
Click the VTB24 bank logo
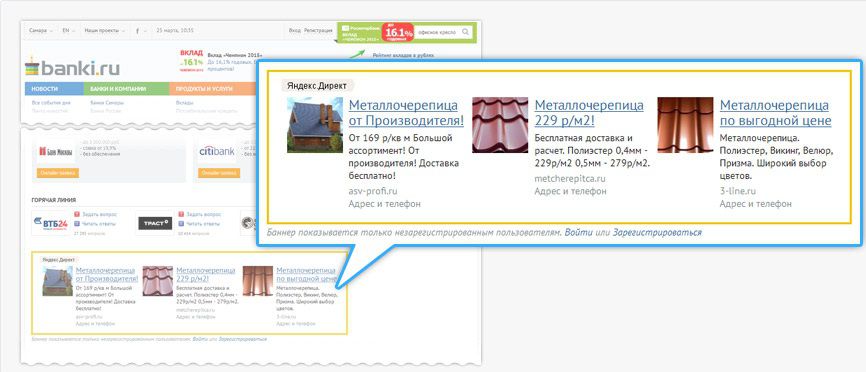(50, 222)
